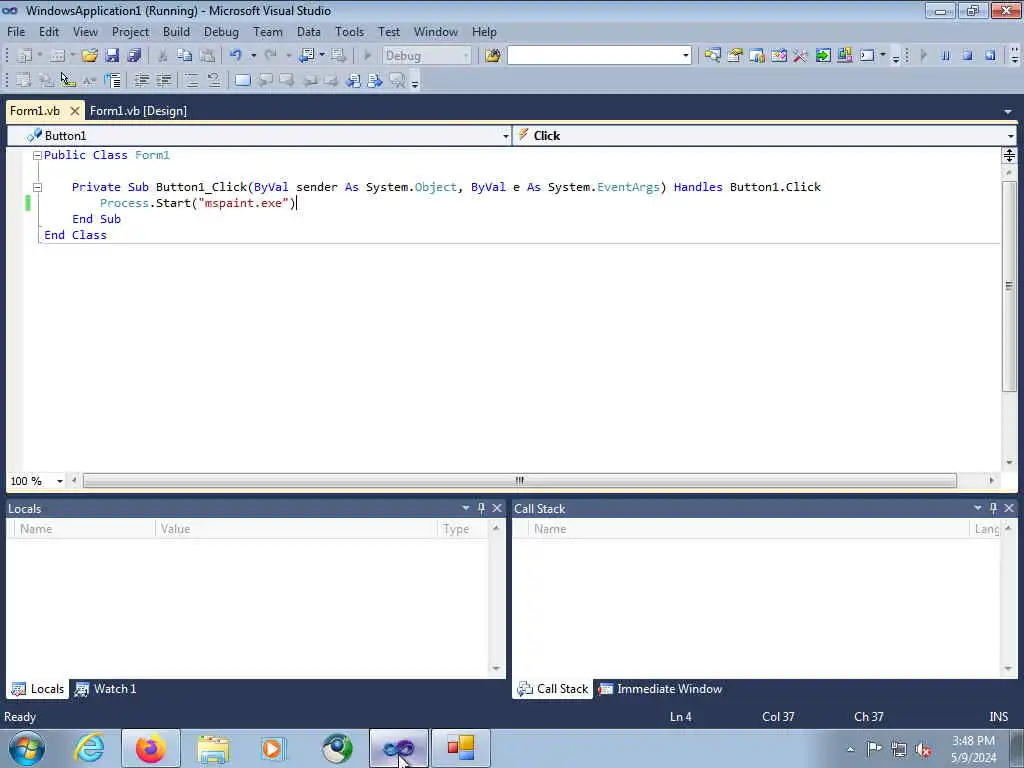Comment out the selected lines icon
Image resolution: width=1024 pixels, height=768 pixels.
[x=191, y=80]
